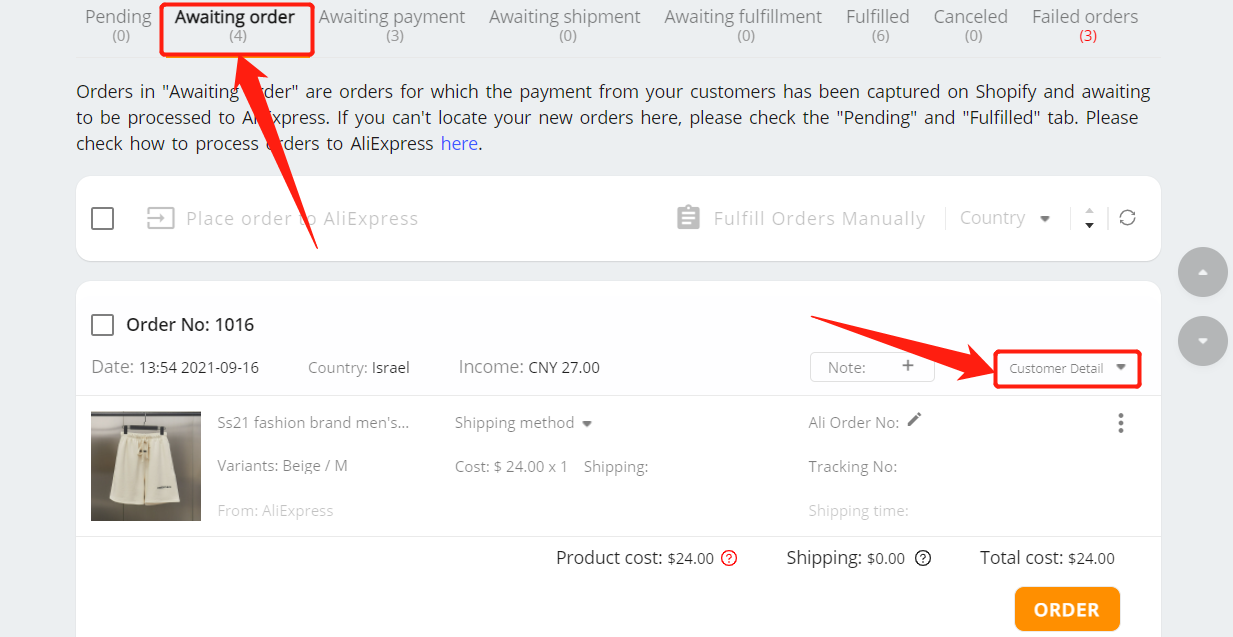Tick the select-all orders checkbox

[102, 218]
